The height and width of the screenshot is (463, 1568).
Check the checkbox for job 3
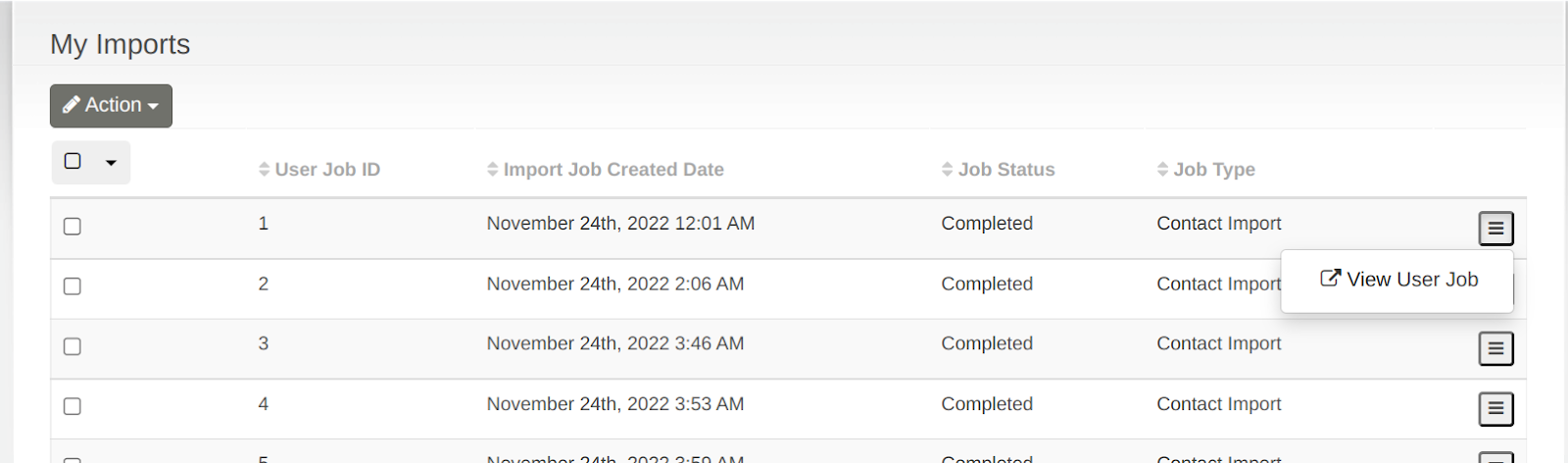(73, 346)
